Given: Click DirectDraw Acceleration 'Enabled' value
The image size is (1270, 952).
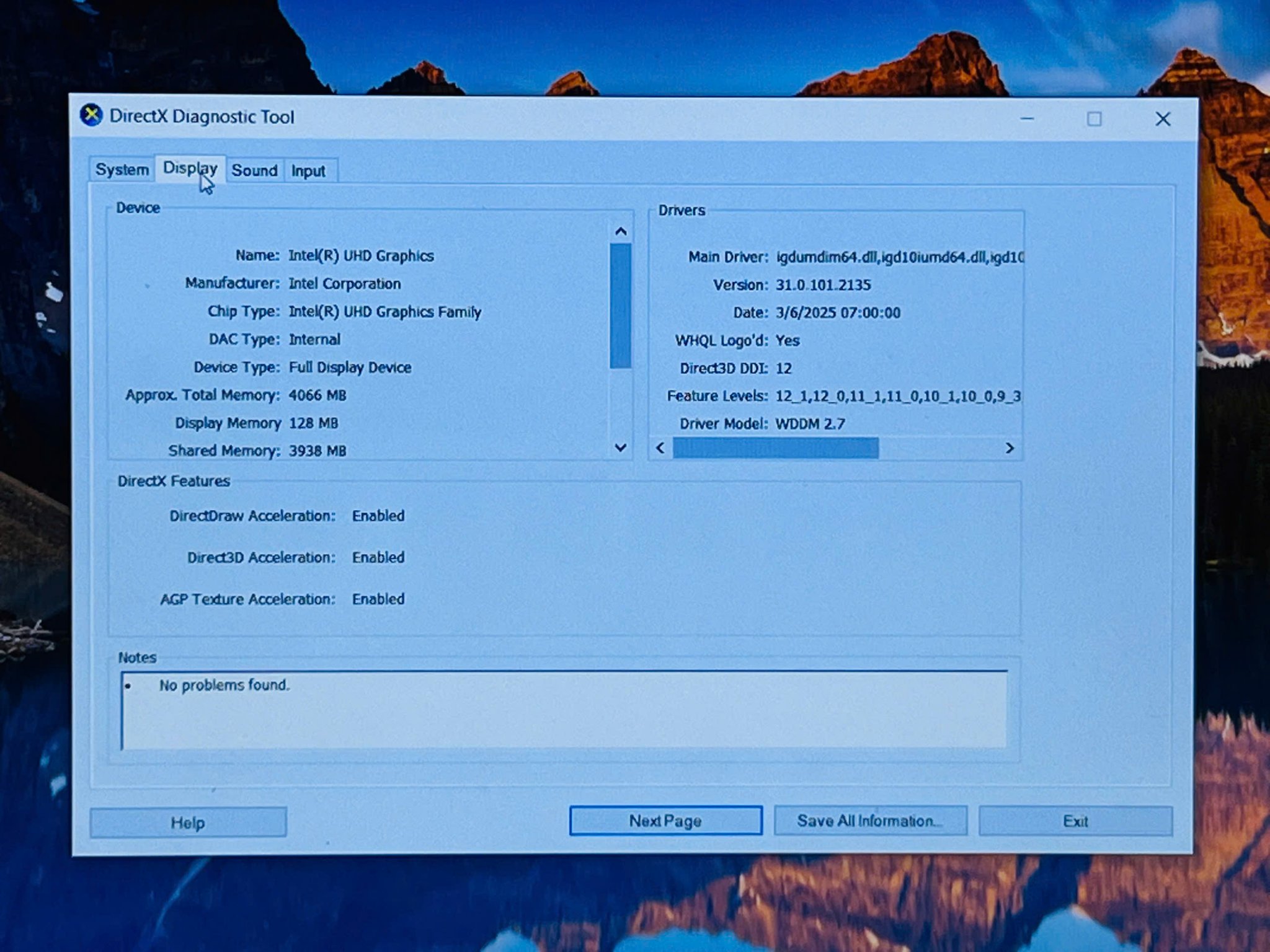Looking at the screenshot, I should pos(378,516).
